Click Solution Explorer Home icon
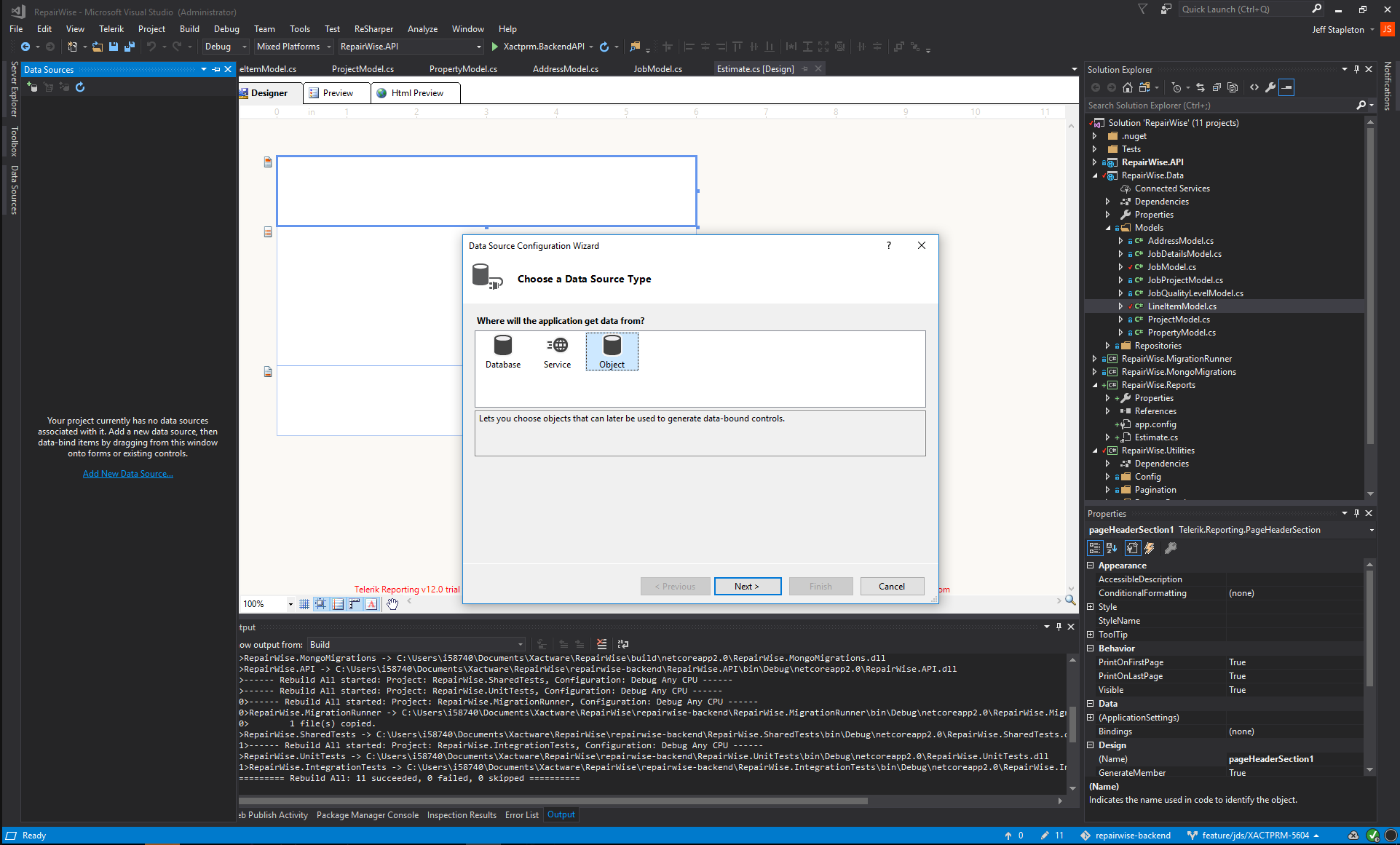This screenshot has width=1400, height=845. pos(1128,87)
